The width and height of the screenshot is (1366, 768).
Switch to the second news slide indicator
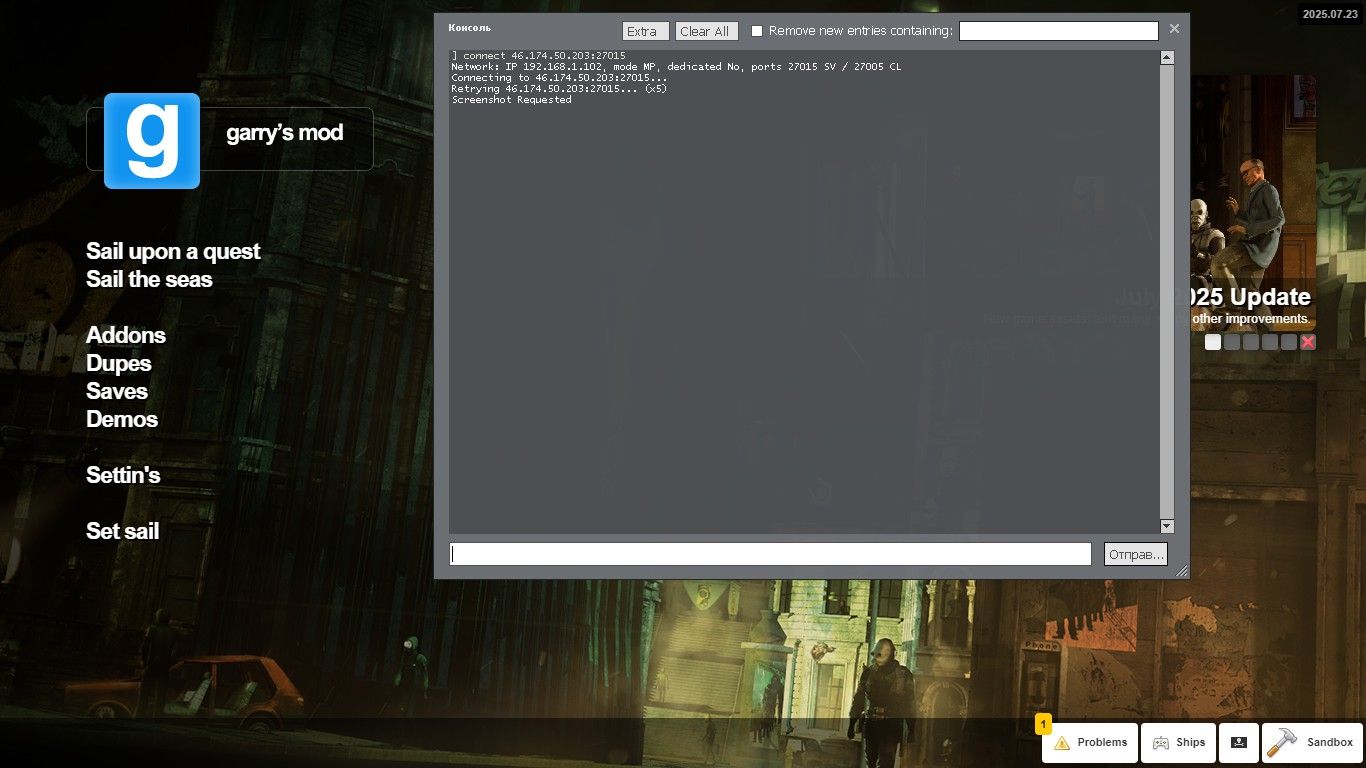point(1232,342)
